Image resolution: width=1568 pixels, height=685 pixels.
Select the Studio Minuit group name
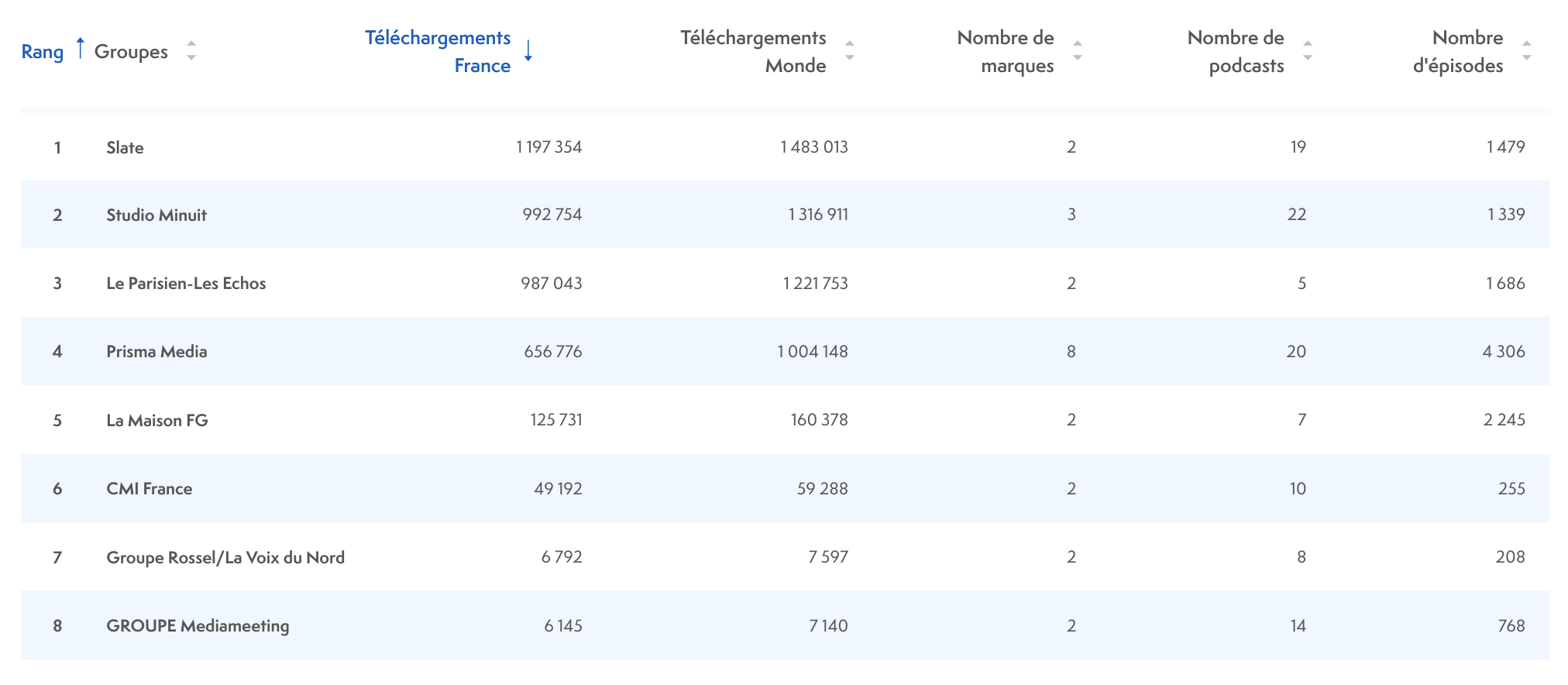tap(156, 215)
